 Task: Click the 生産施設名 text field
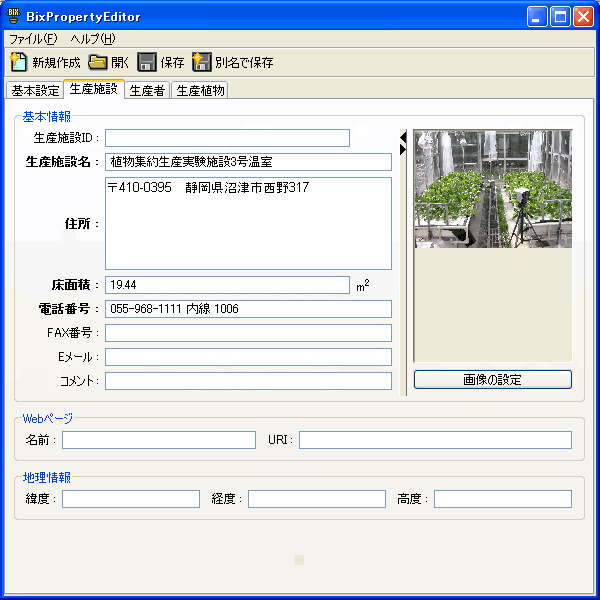pyautogui.click(x=248, y=162)
